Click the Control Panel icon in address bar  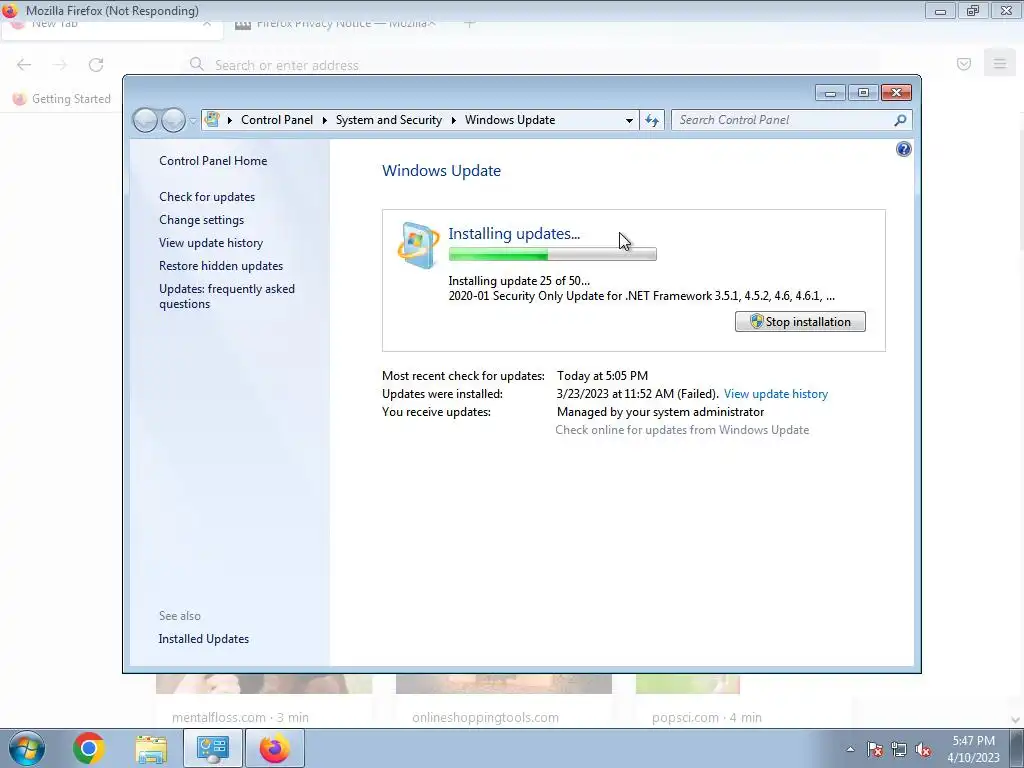(212, 120)
